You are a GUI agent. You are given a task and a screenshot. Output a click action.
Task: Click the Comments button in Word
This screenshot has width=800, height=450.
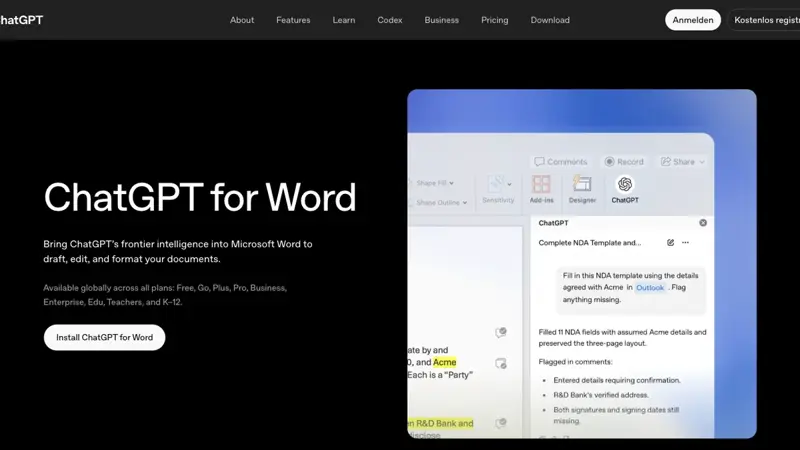tap(560, 162)
